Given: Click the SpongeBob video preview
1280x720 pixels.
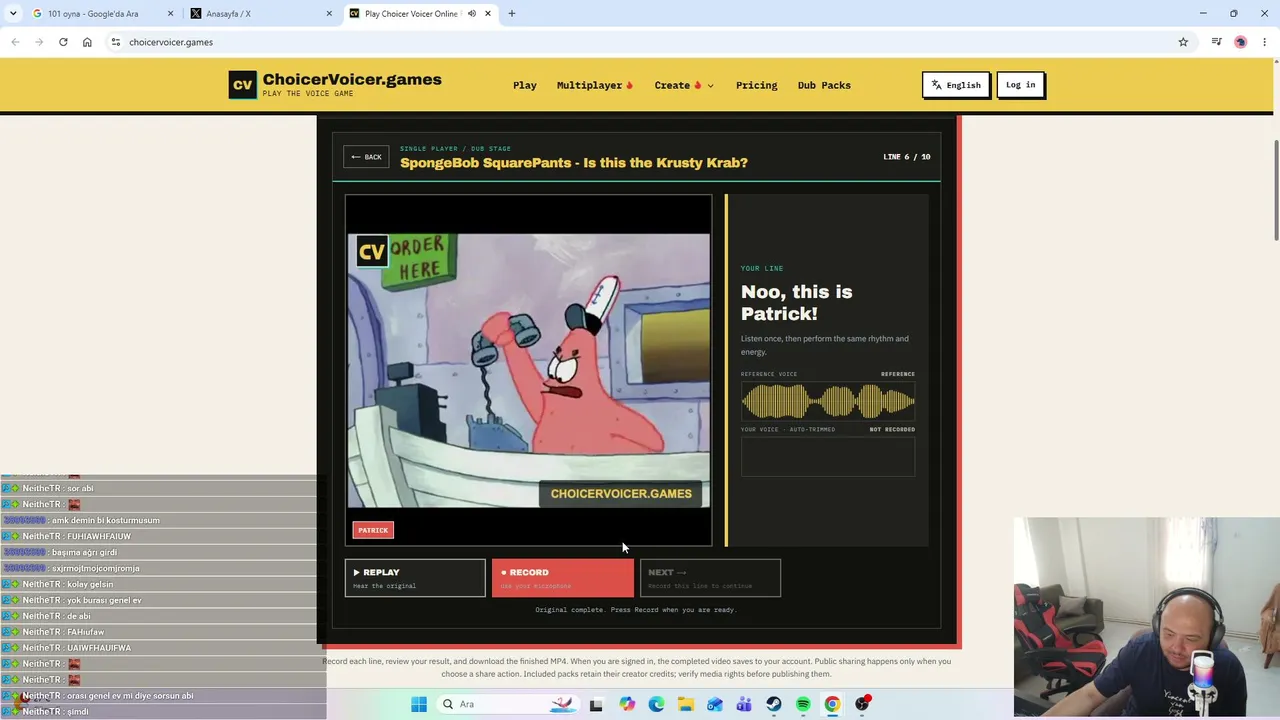Looking at the screenshot, I should tap(529, 370).
